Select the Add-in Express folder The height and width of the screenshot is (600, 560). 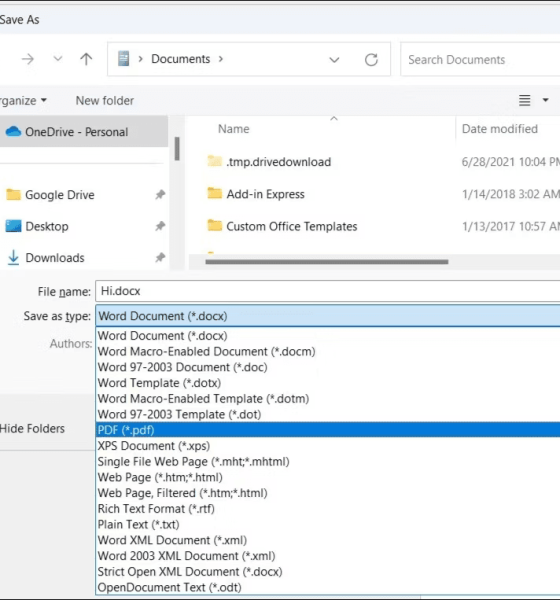point(265,194)
